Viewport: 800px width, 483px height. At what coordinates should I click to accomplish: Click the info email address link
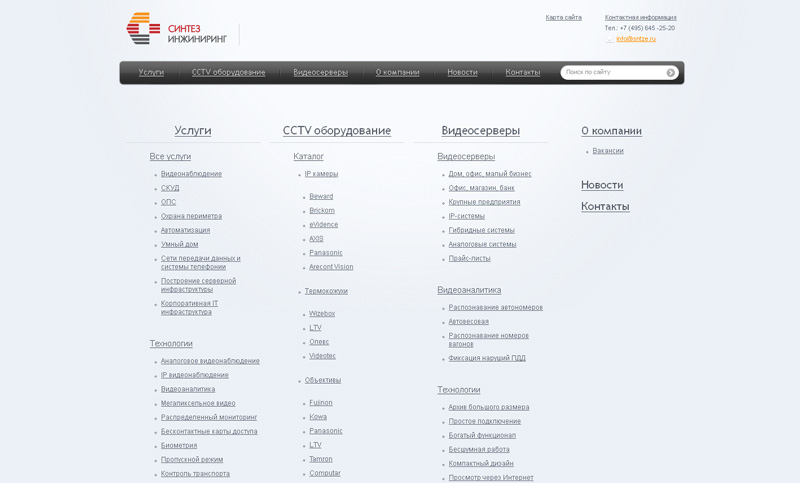click(x=636, y=39)
